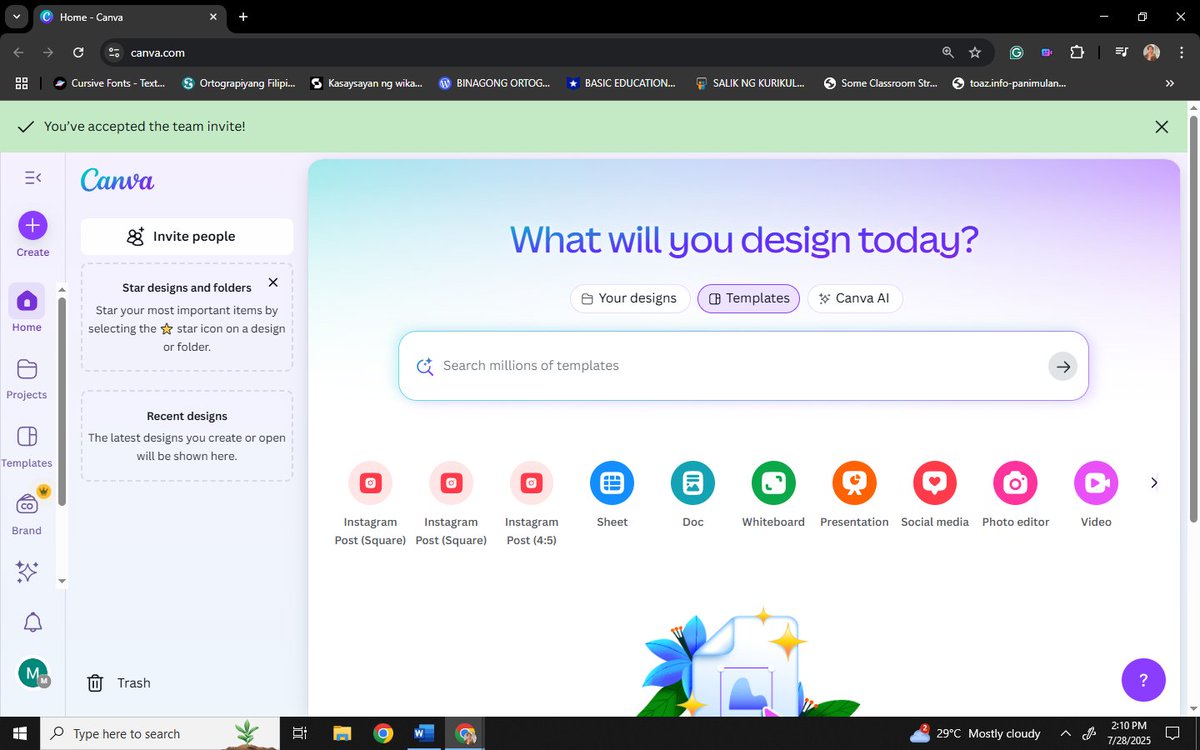
Task: Open the Grammarly extension icon
Action: click(x=1016, y=52)
